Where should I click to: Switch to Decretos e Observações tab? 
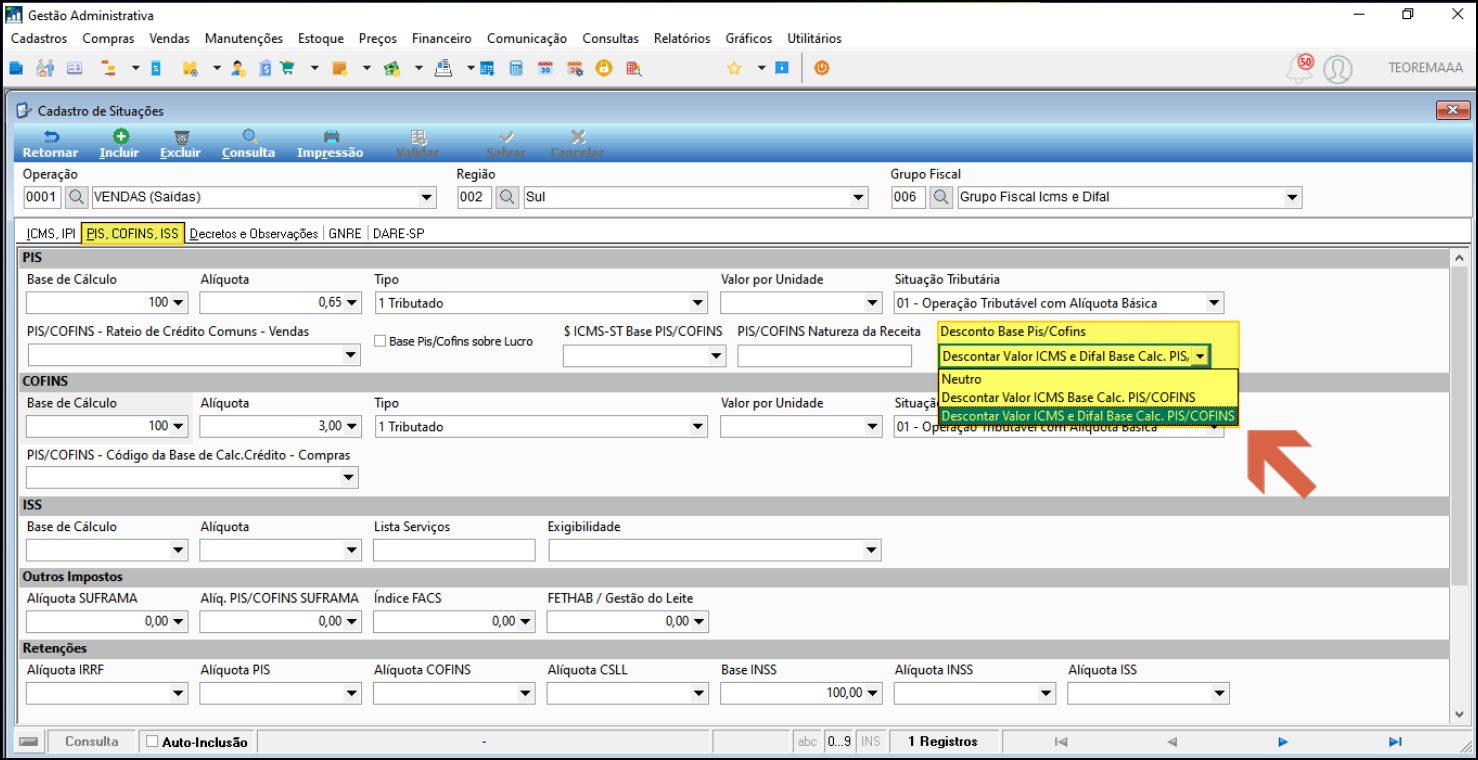pos(254,233)
